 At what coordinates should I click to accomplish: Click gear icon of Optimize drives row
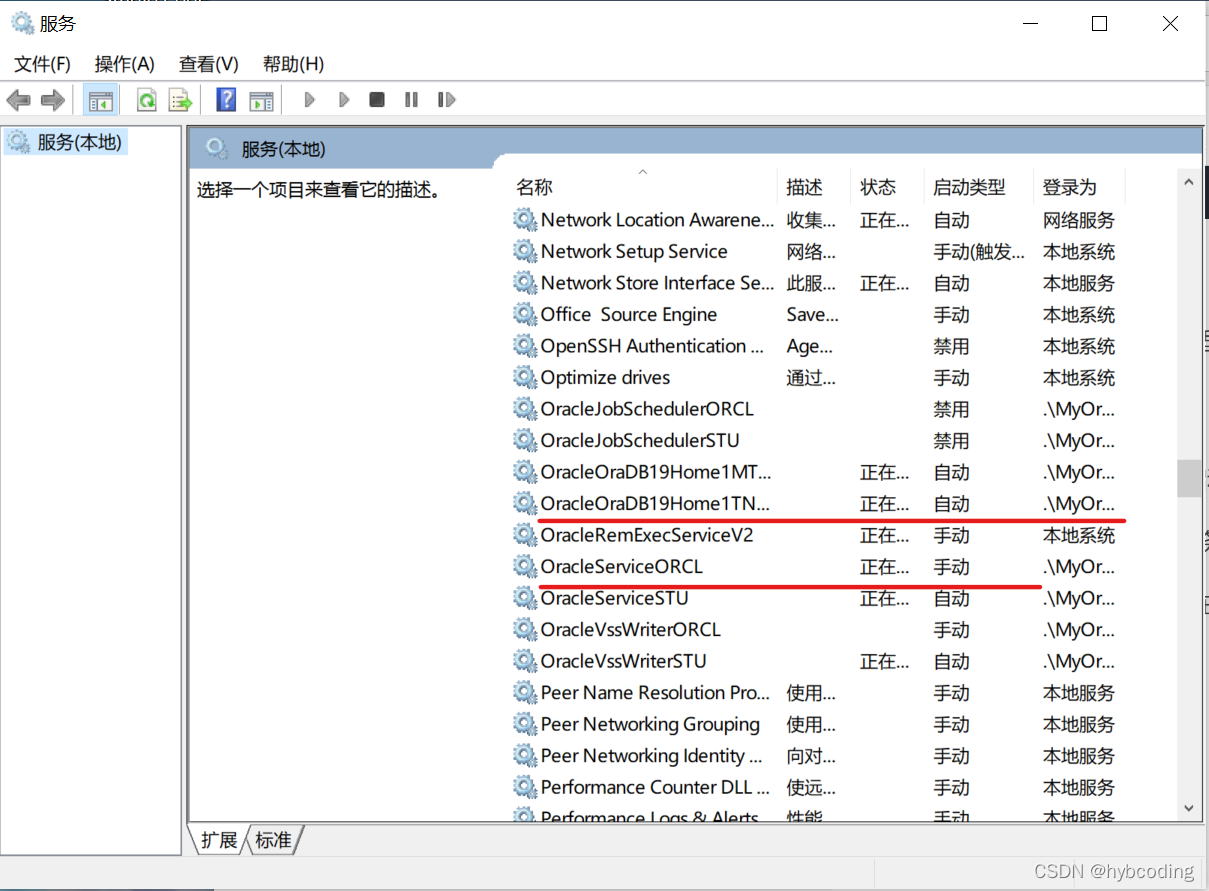pos(525,377)
